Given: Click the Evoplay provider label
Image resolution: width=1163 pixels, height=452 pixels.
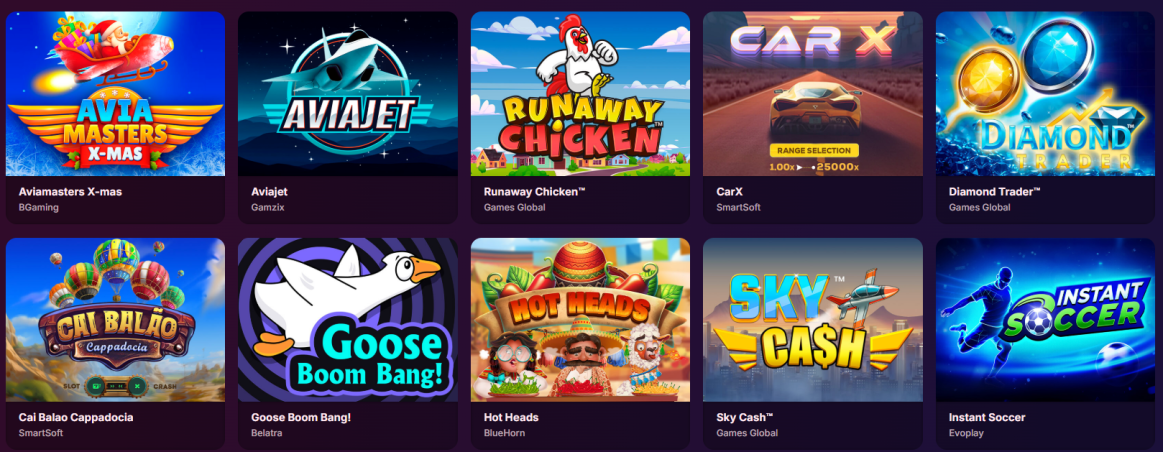Looking at the screenshot, I should tap(965, 433).
